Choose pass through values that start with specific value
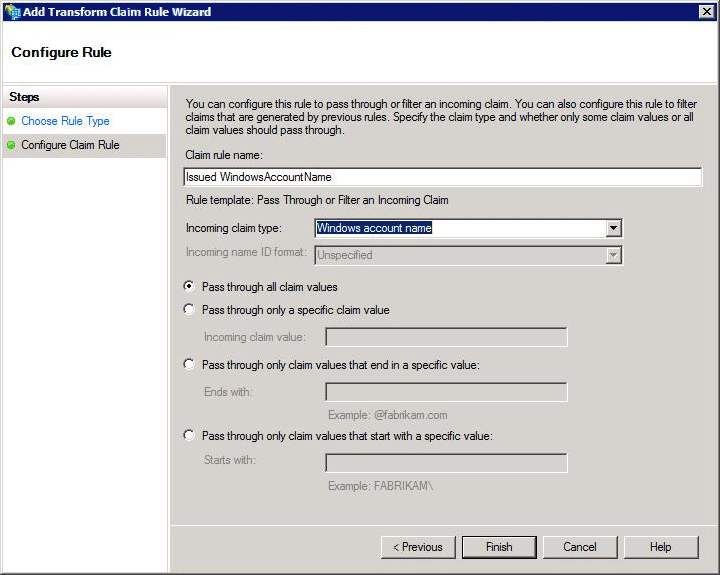This screenshot has height=575, width=720. tap(190, 435)
